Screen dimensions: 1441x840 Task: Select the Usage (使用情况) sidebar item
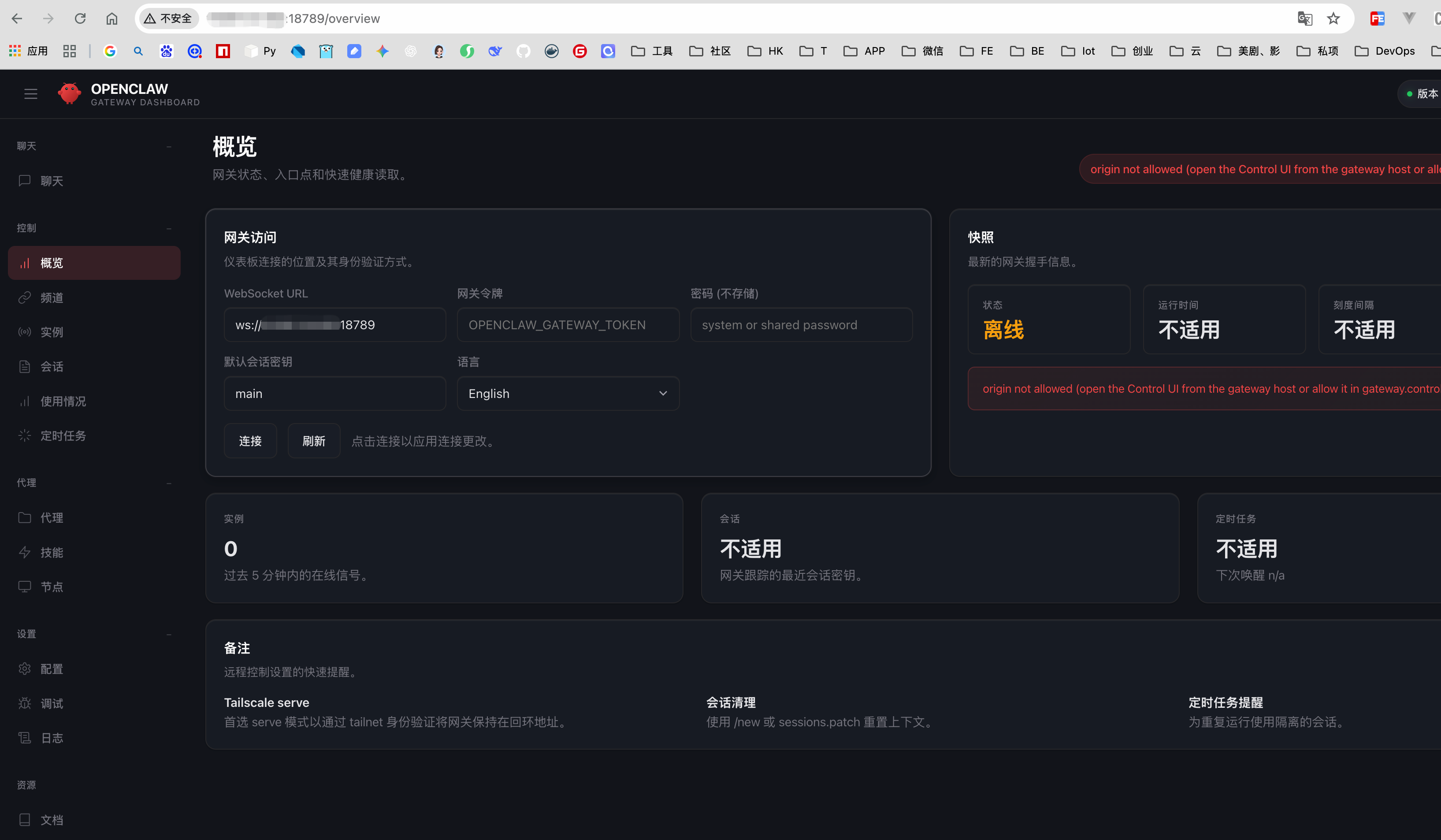coord(63,401)
